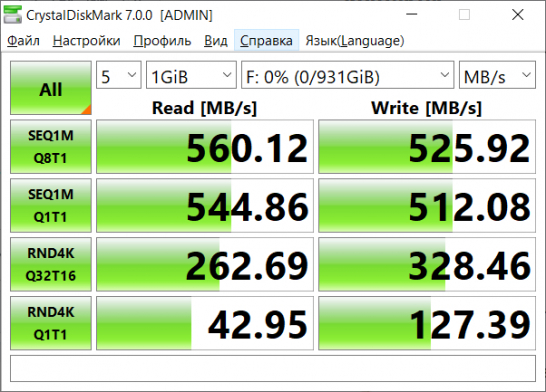This screenshot has height=392, width=546.
Task: Click the RND4K Q1T1 write result 127.39
Action: [427, 323]
